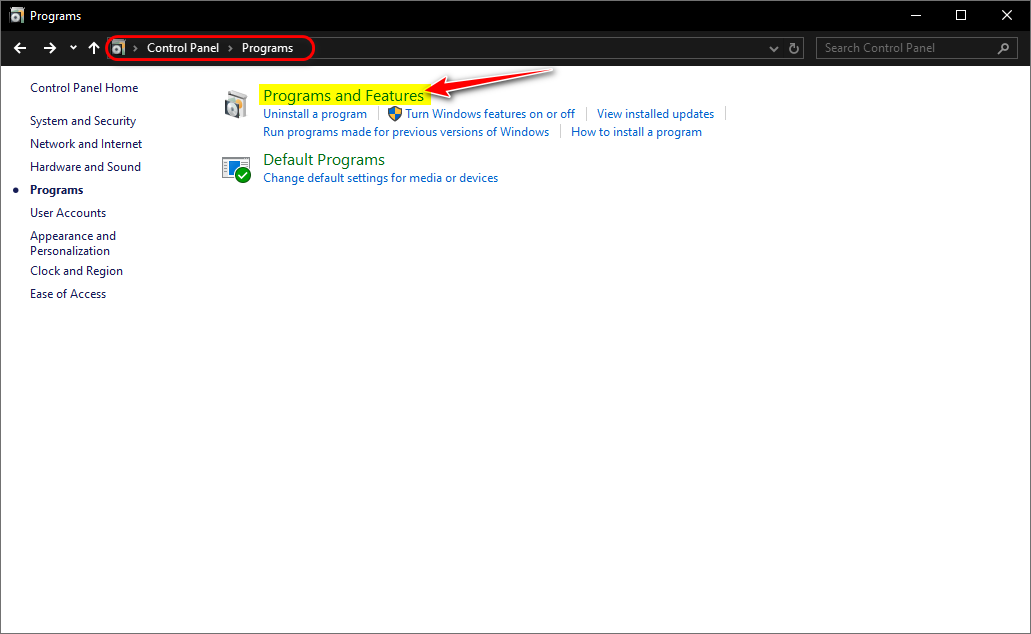Open the Network and Internet category
The width and height of the screenshot is (1031, 634).
[86, 143]
